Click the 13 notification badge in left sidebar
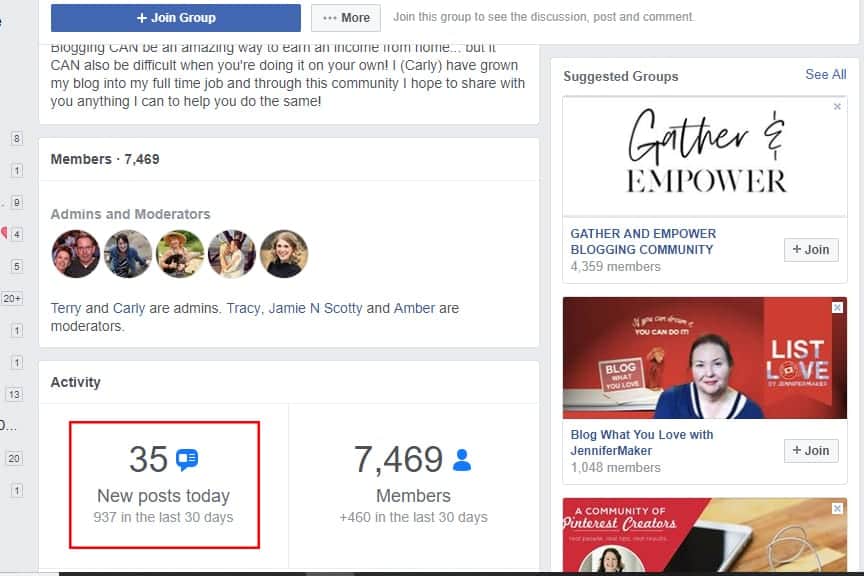 tap(14, 395)
